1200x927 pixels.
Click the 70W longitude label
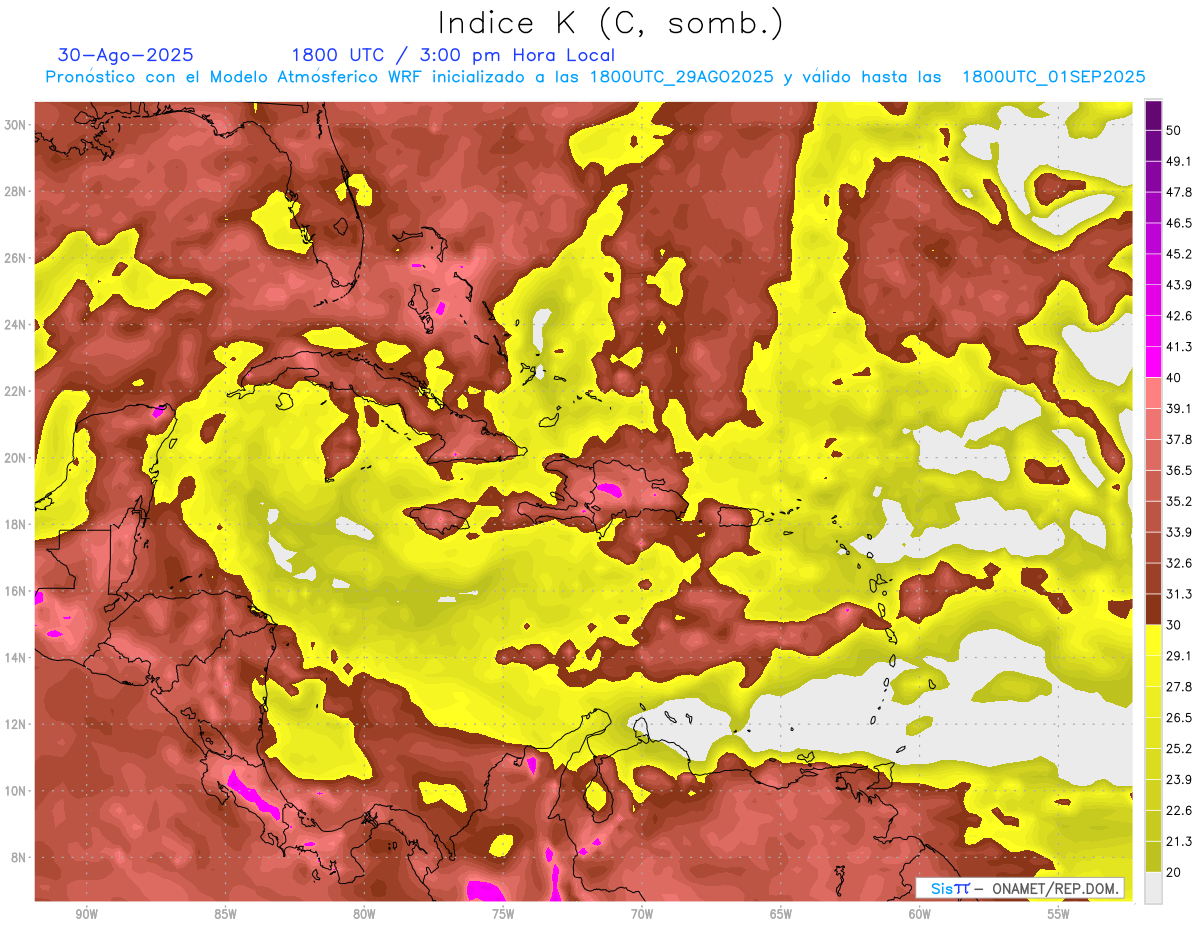point(642,914)
